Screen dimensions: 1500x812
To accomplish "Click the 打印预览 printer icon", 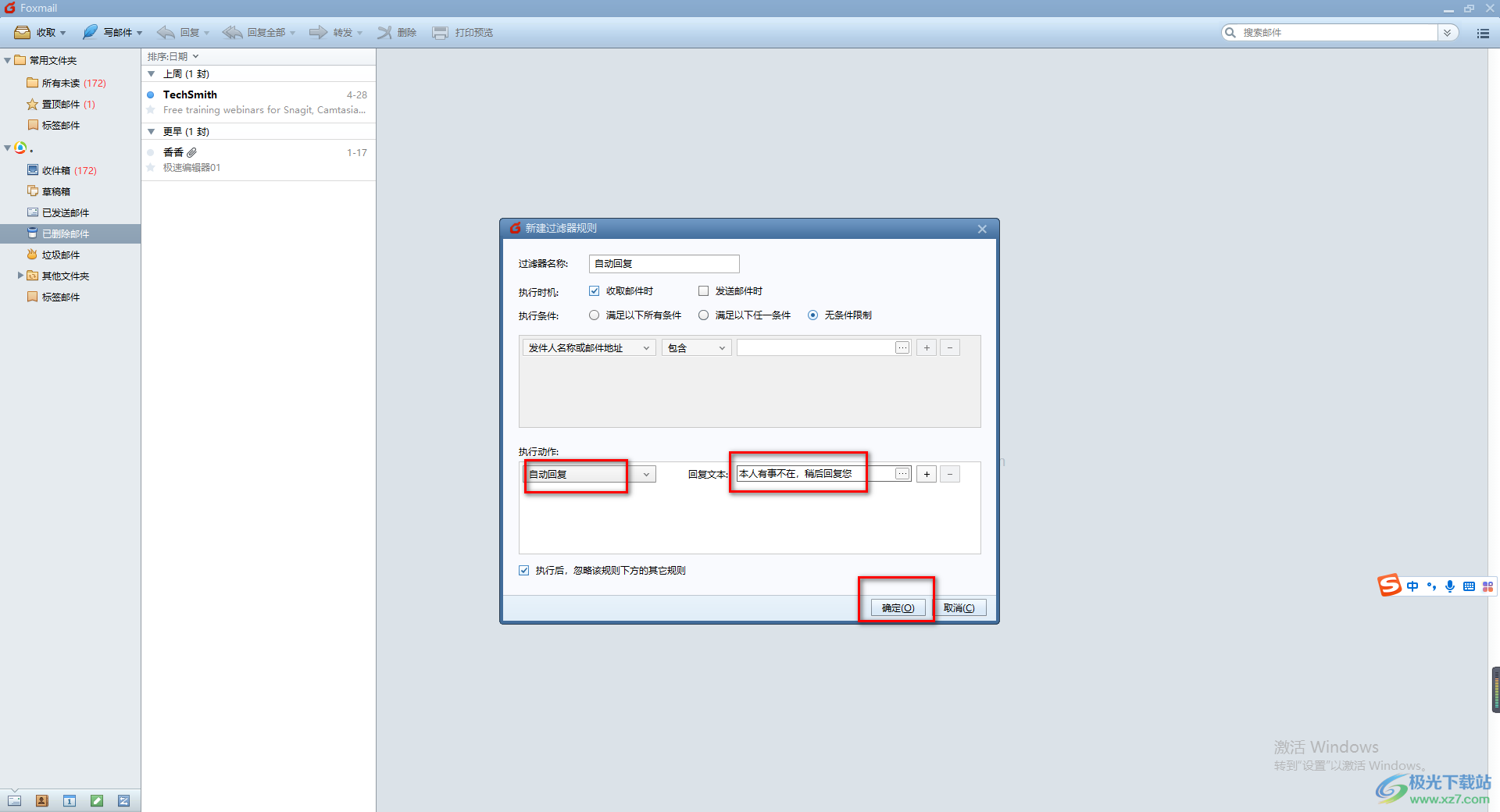I will point(441,32).
